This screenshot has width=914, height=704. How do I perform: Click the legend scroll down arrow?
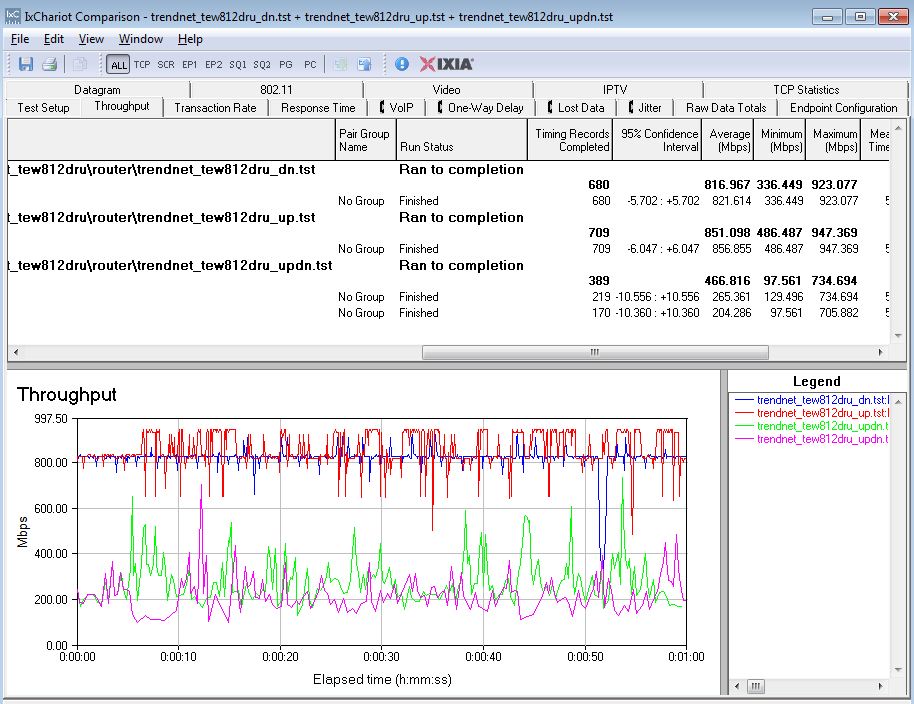(x=898, y=670)
